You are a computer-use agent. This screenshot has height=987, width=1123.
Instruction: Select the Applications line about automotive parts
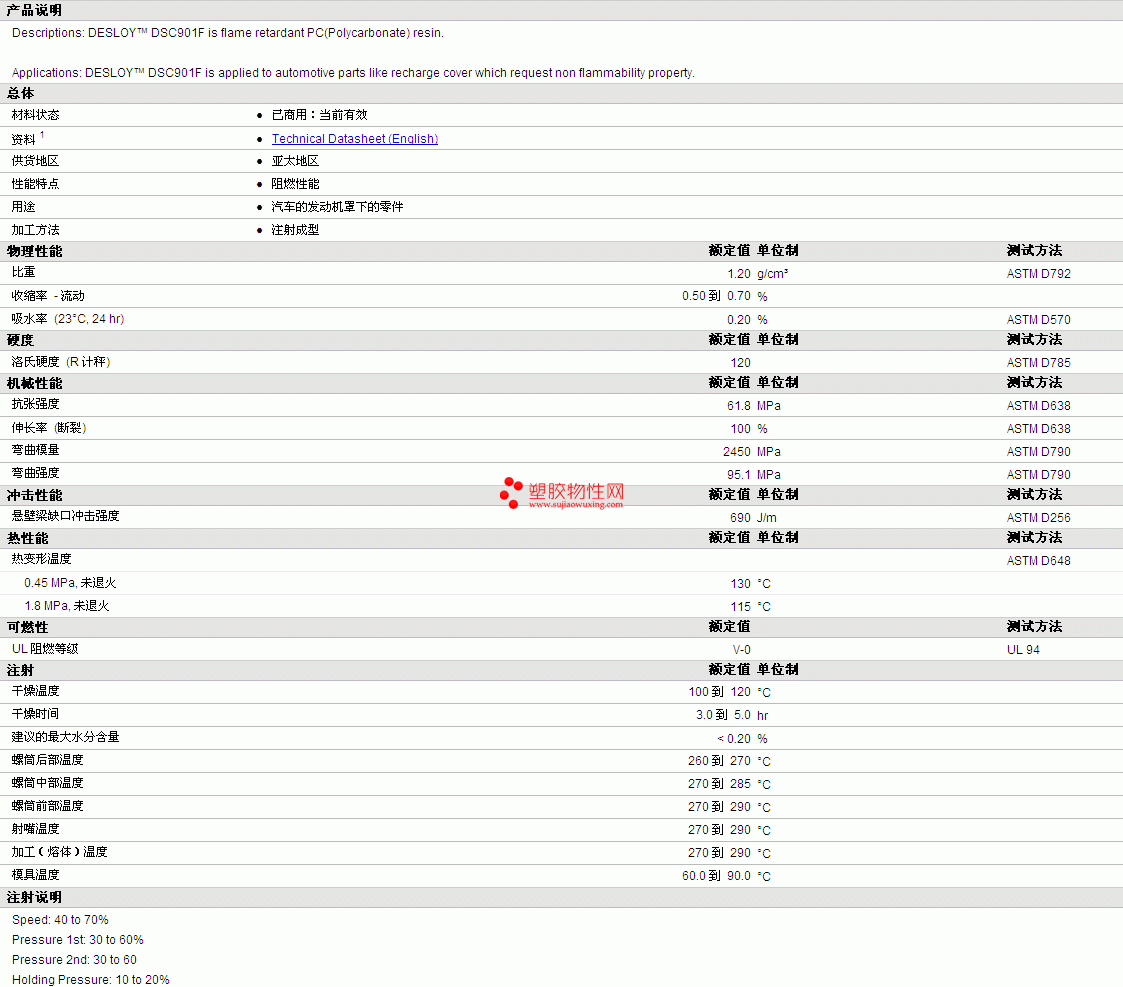click(353, 73)
